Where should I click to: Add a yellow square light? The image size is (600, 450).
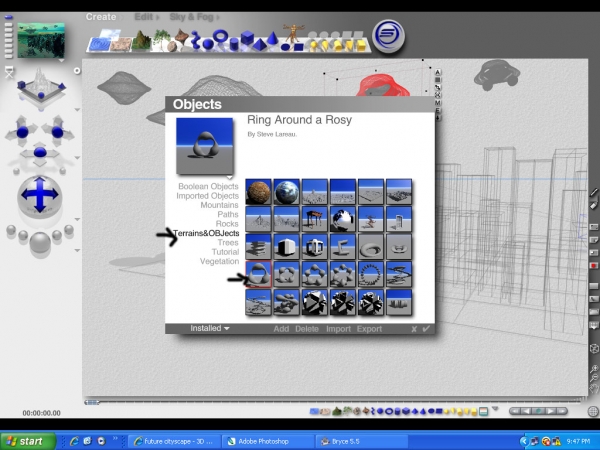[x=361, y=46]
